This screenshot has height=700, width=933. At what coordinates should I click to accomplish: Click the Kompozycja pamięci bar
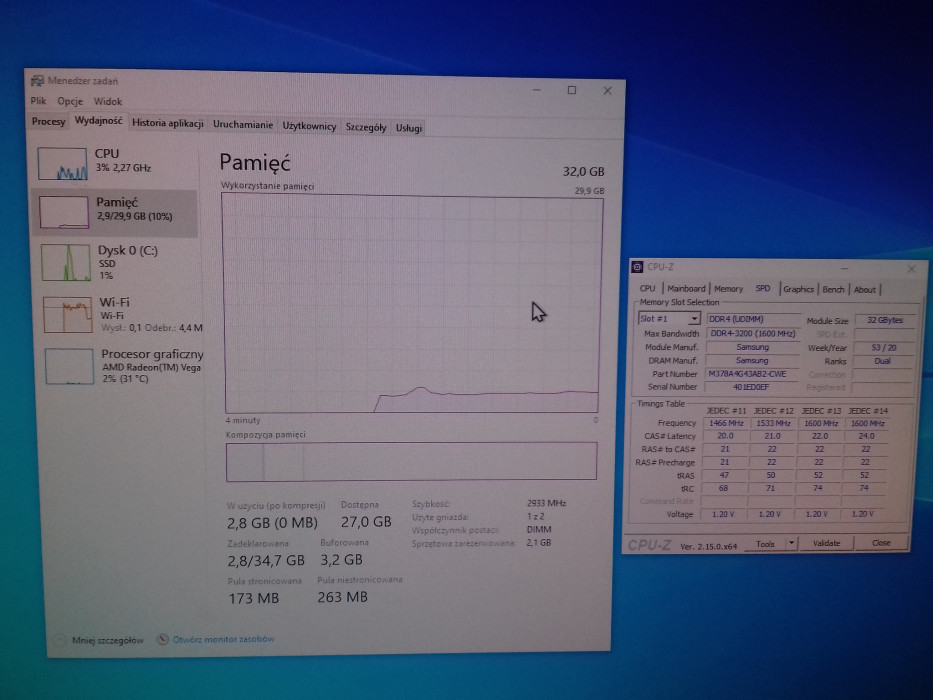click(x=411, y=461)
